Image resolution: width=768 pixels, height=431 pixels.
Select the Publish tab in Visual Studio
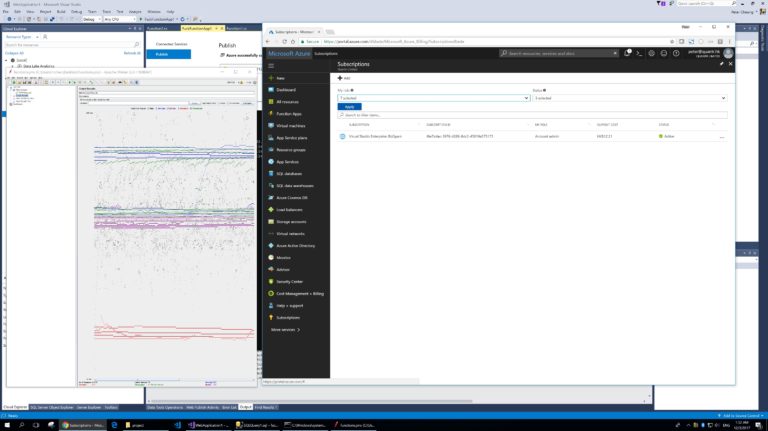tap(169, 54)
